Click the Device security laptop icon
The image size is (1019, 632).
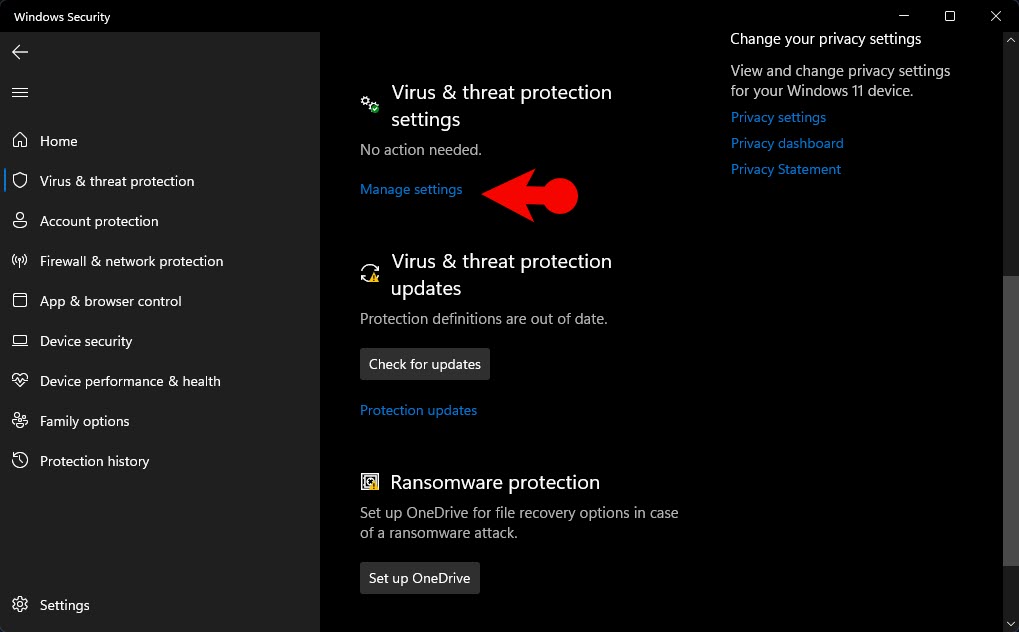20,341
